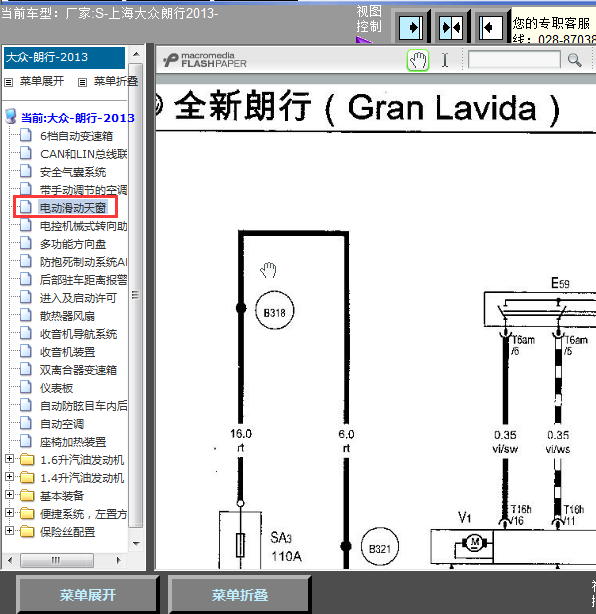Click the right-arrow view control button
Image resolution: width=596 pixels, height=614 pixels.
[x=411, y=27]
